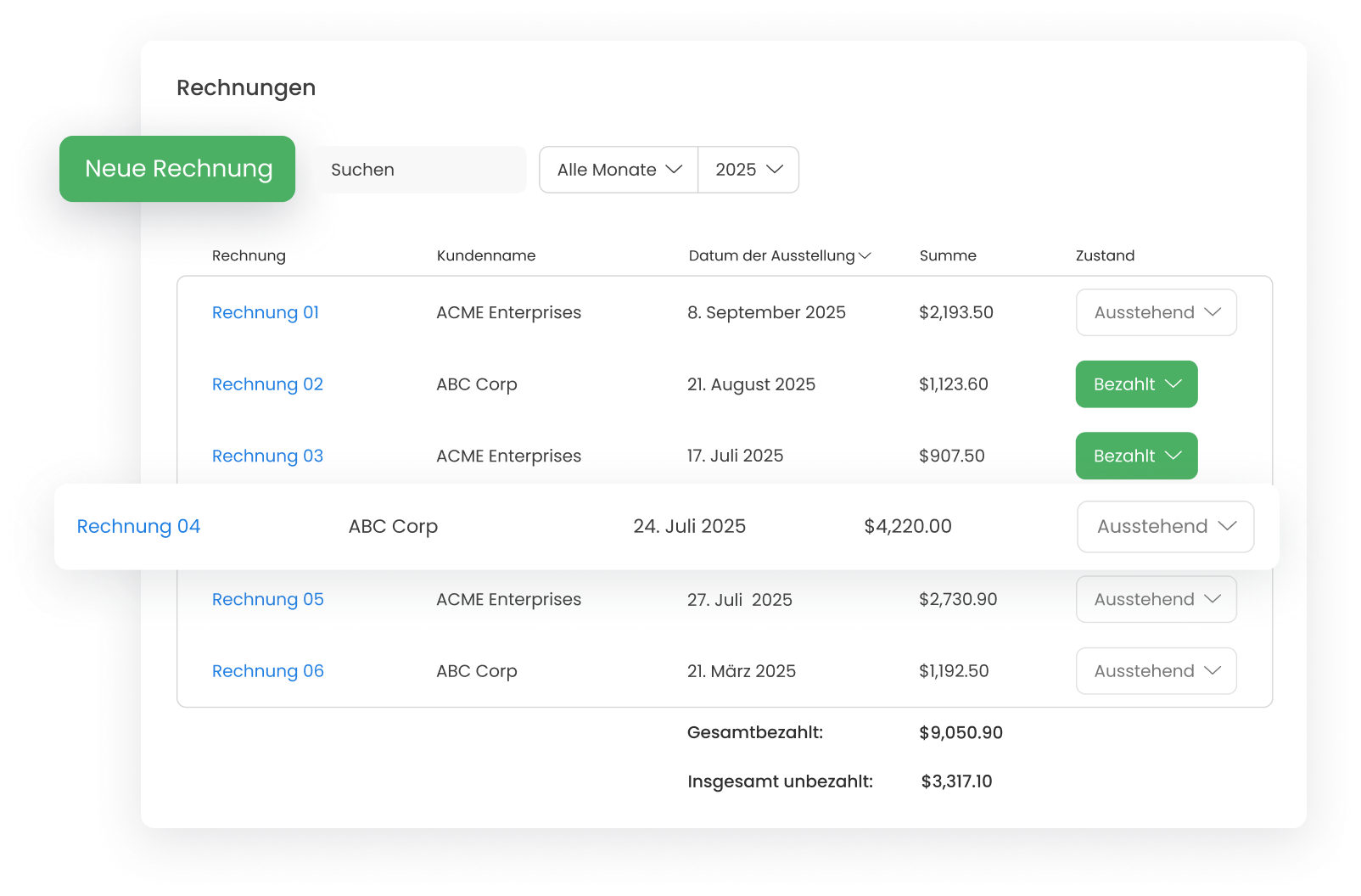Screen dimensions: 1361x896
Task: Open the Rechnung 02 invoice link
Action: point(267,384)
